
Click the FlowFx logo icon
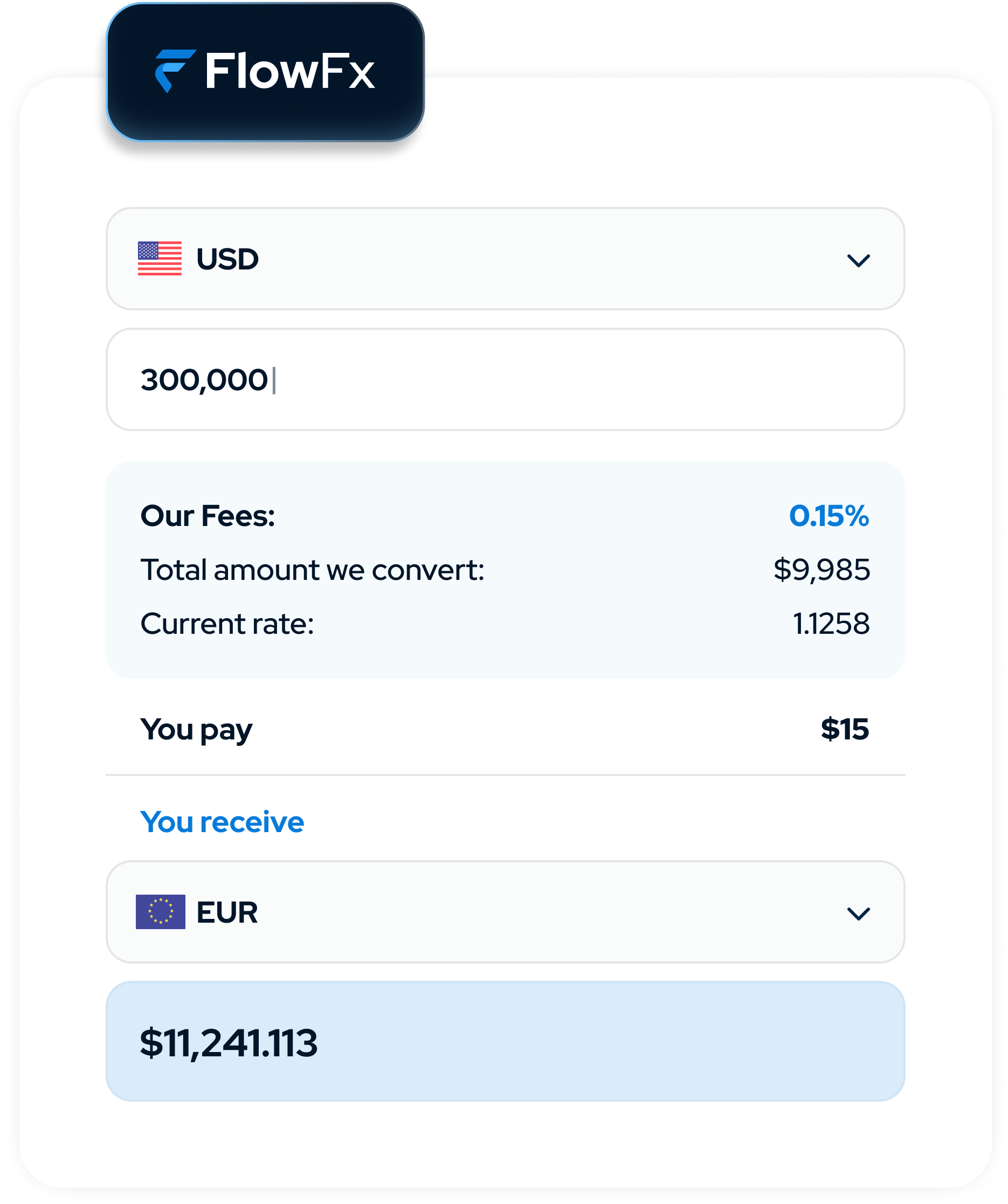pos(175,71)
